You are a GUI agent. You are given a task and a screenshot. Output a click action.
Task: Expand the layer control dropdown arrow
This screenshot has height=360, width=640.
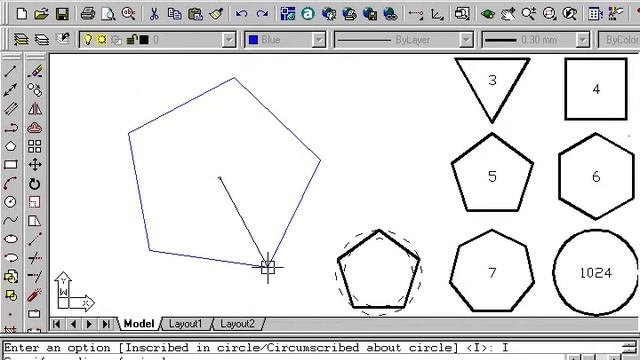pos(229,40)
